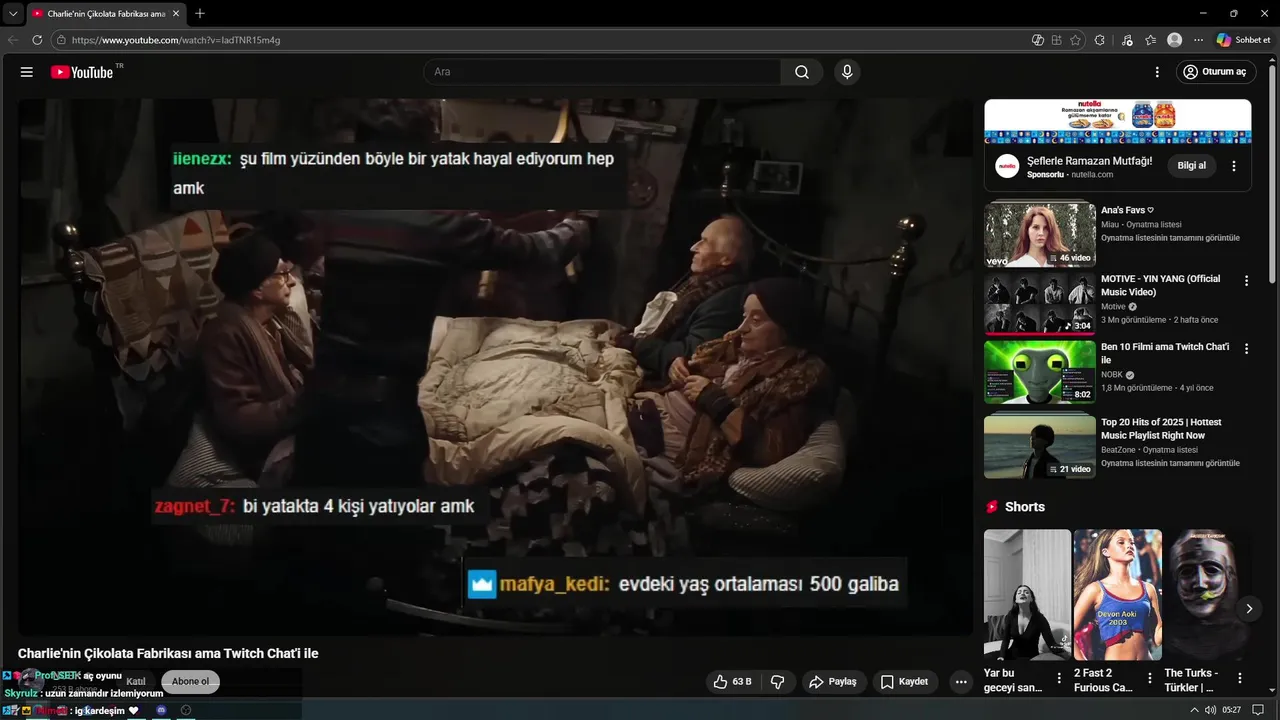
Task: Save video with Kaydet button
Action: click(905, 682)
